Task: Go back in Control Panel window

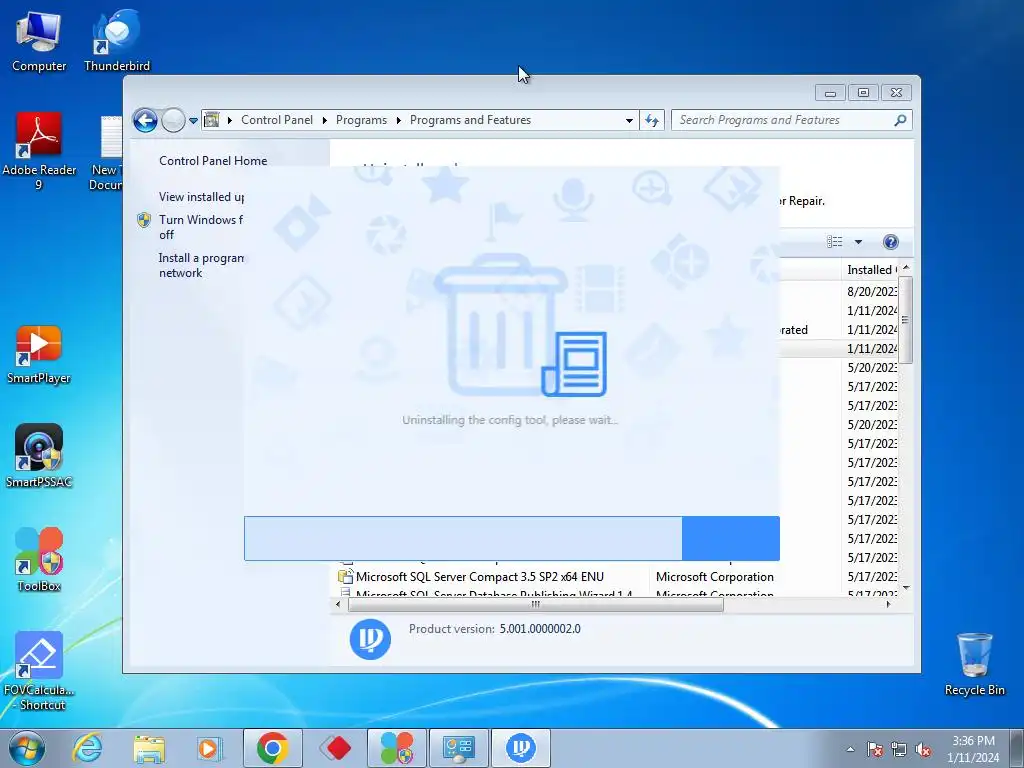Action: tap(145, 120)
